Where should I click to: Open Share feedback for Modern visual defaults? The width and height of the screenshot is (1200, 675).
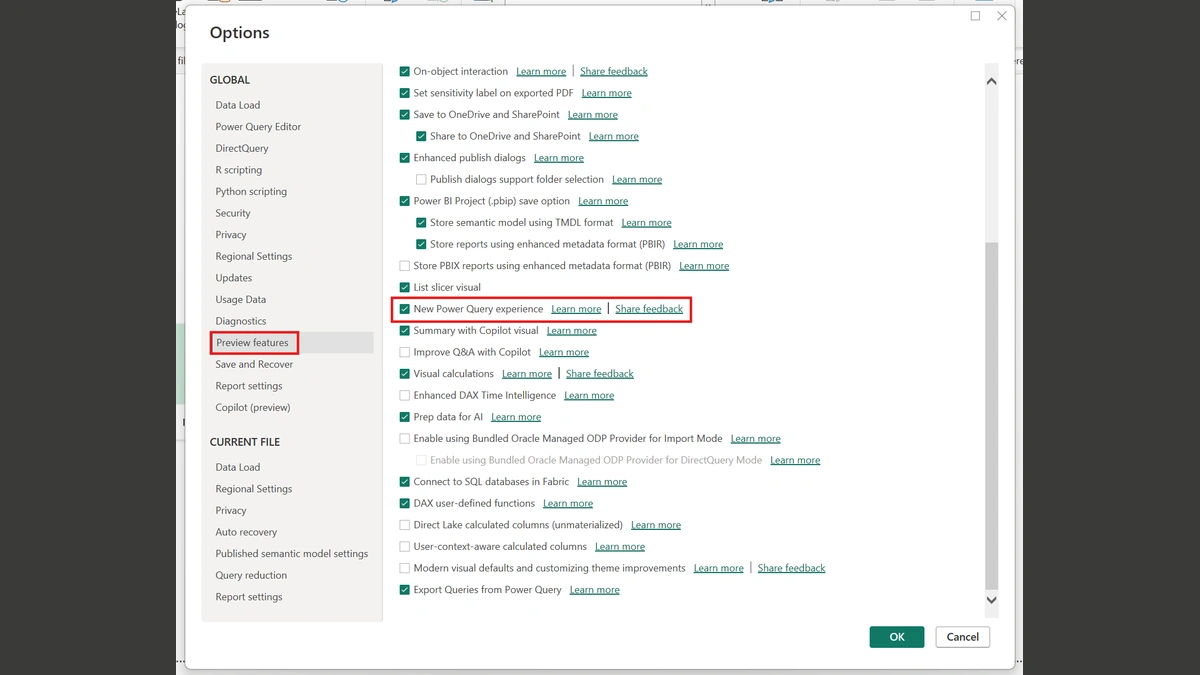pyautogui.click(x=792, y=568)
